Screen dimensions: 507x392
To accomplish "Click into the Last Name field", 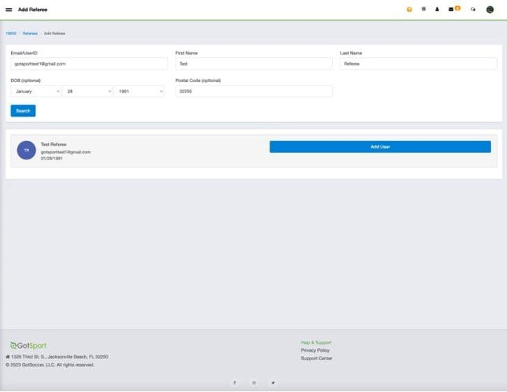I will [x=419, y=64].
